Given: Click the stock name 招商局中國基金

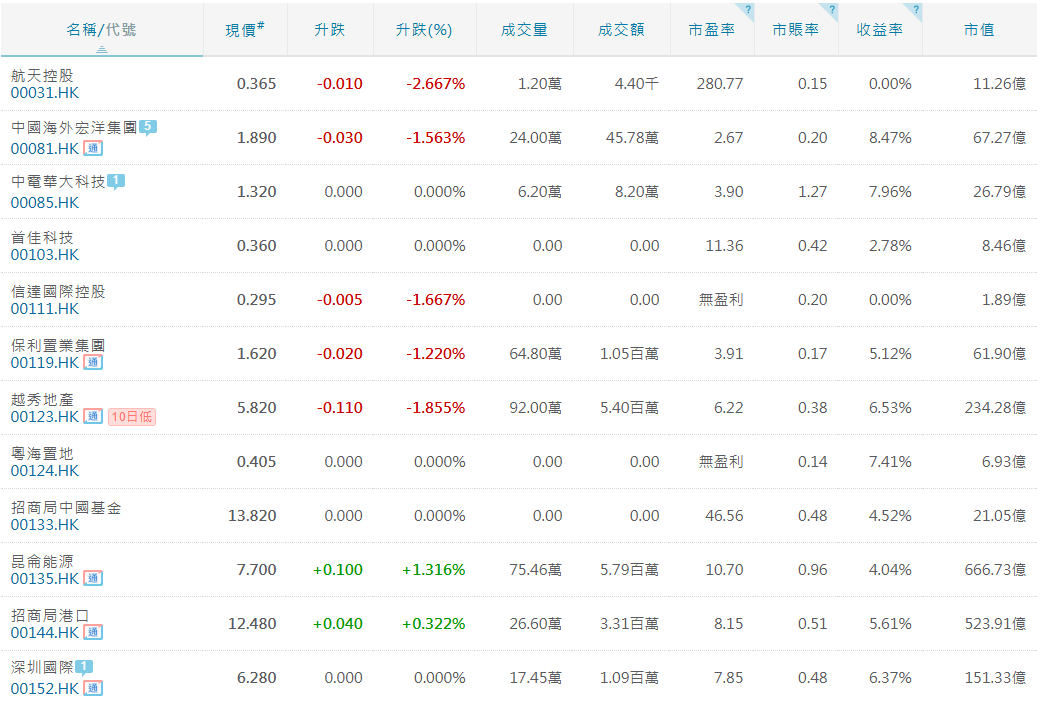Looking at the screenshot, I should pos(66,507).
